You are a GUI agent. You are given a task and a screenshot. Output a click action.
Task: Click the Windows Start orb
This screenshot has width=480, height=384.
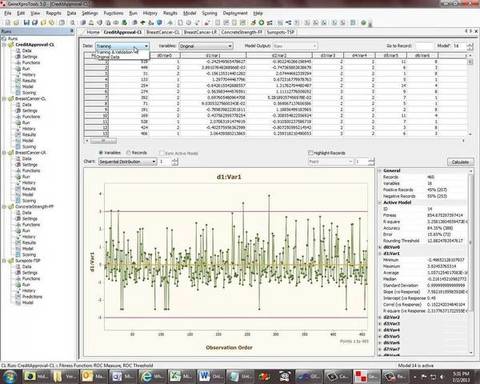[x=10, y=377]
